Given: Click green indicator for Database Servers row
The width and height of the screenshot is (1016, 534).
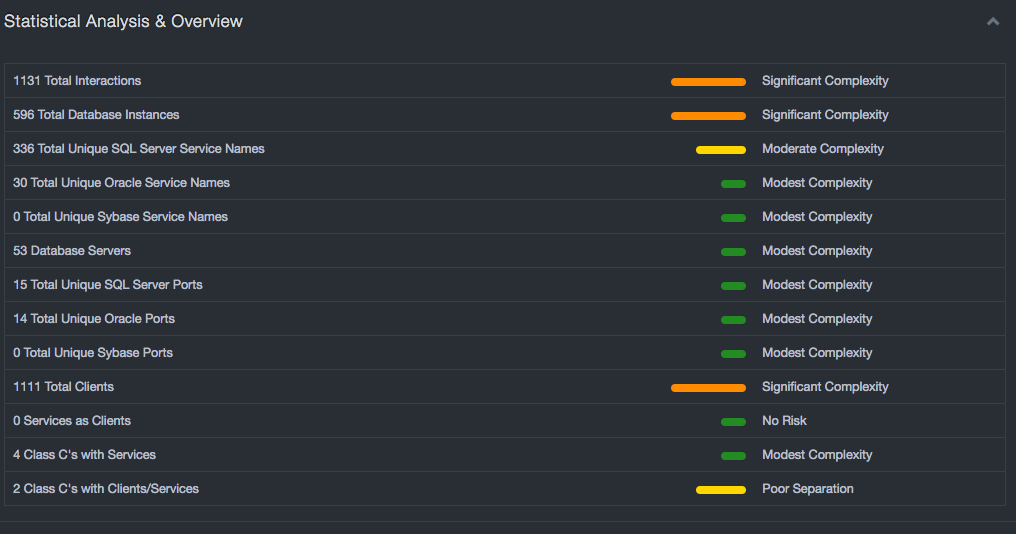Looking at the screenshot, I should point(733,252).
